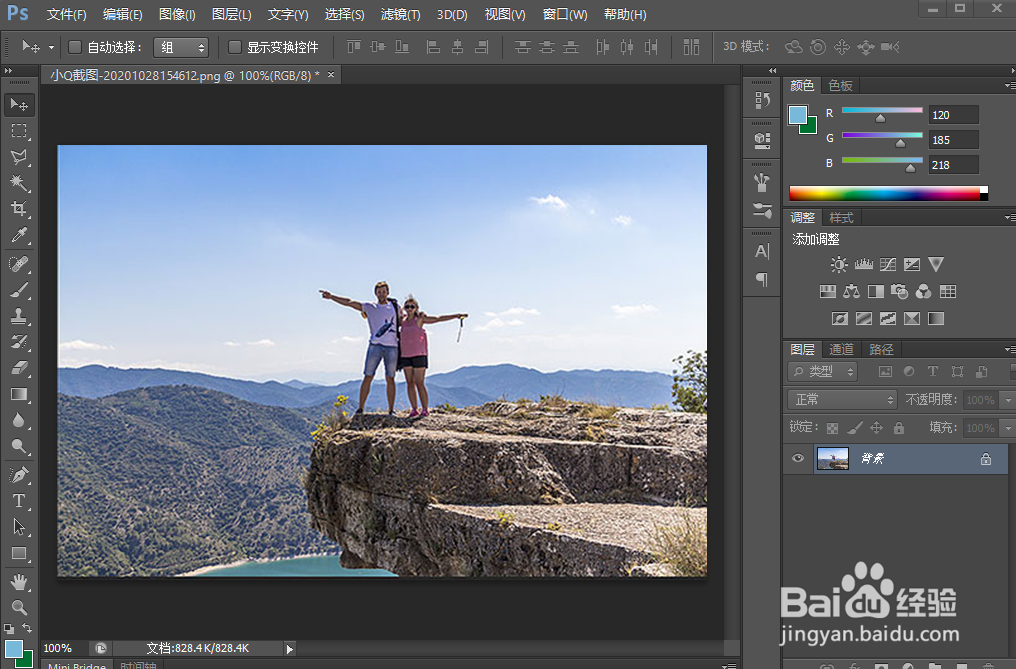Toggle pixel layer filter
This screenshot has width=1016, height=669.
coord(885,371)
